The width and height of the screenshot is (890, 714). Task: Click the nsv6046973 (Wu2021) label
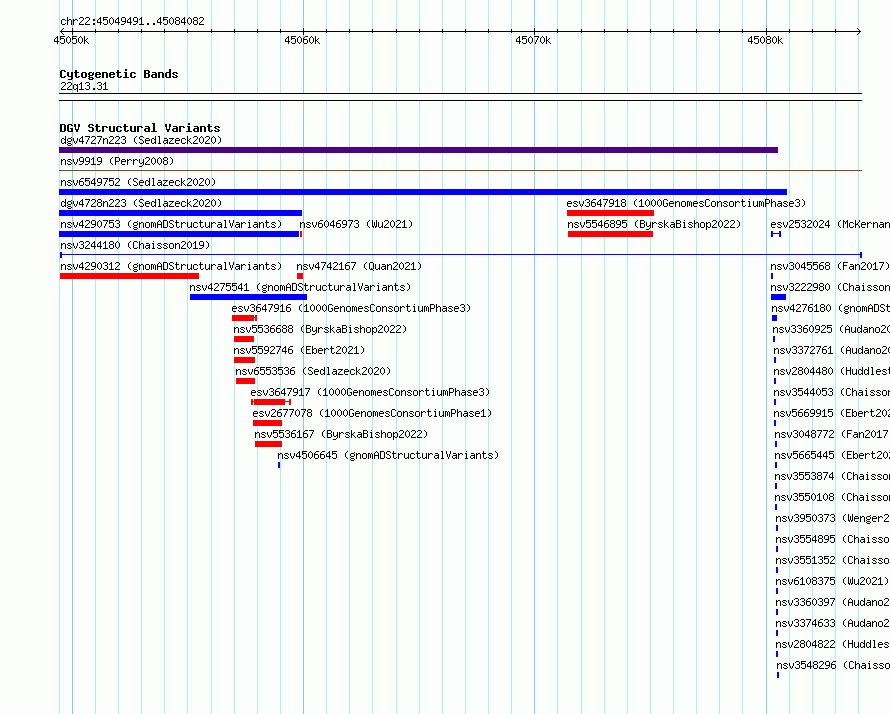(x=356, y=224)
